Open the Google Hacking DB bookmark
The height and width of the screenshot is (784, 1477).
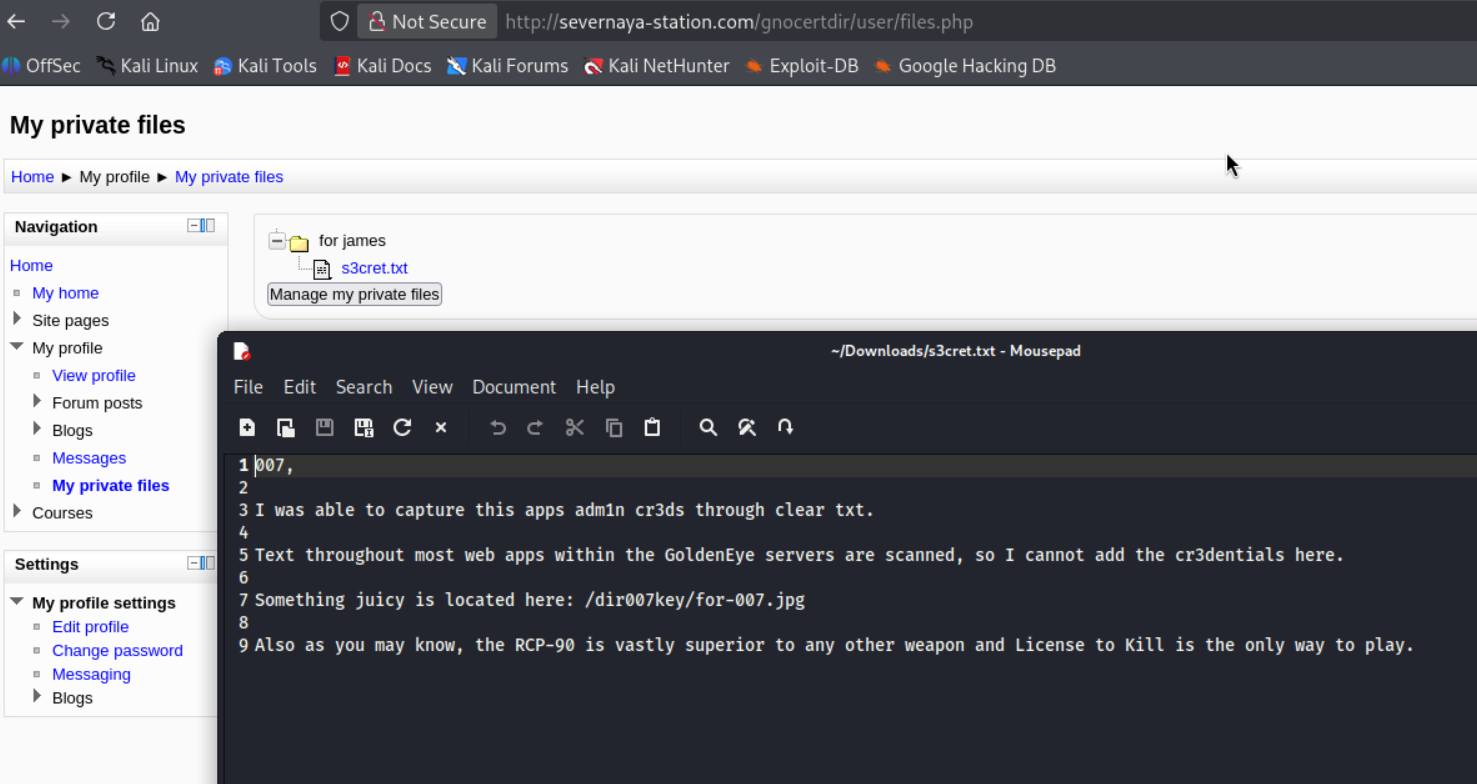tap(964, 66)
